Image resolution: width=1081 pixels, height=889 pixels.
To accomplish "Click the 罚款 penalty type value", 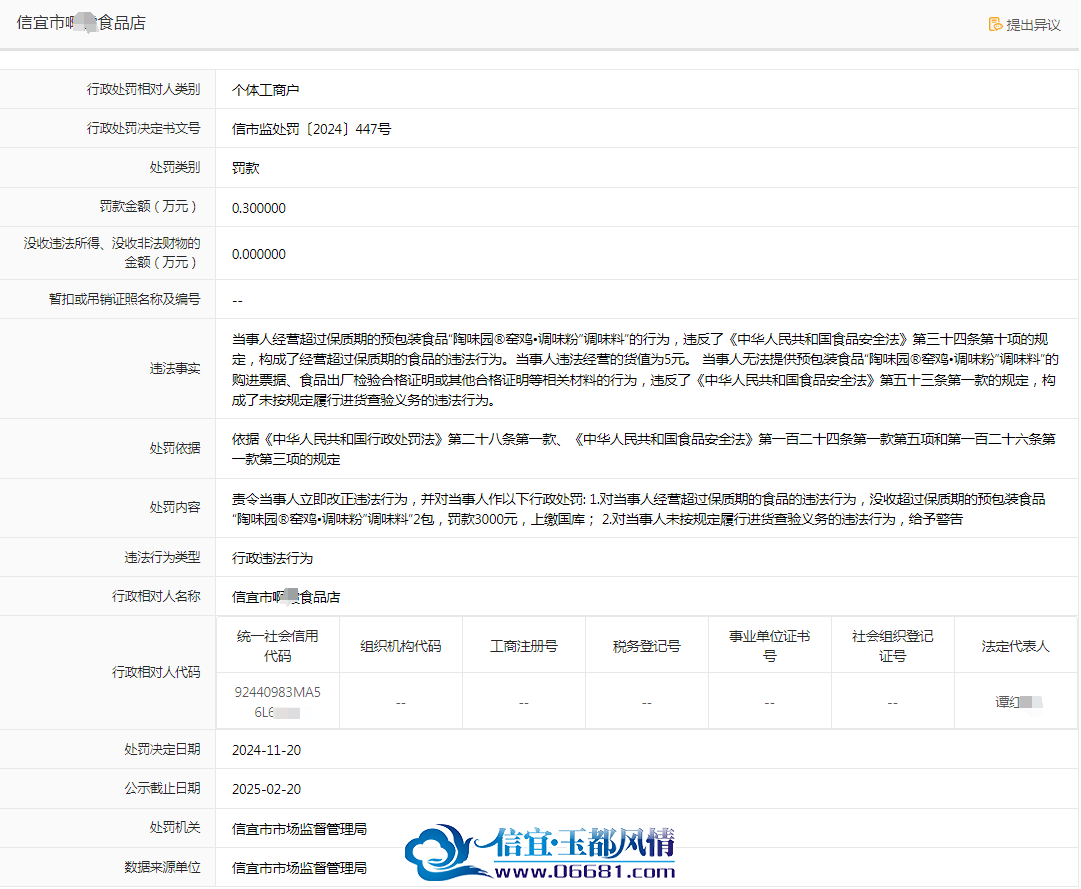I will click(x=245, y=168).
